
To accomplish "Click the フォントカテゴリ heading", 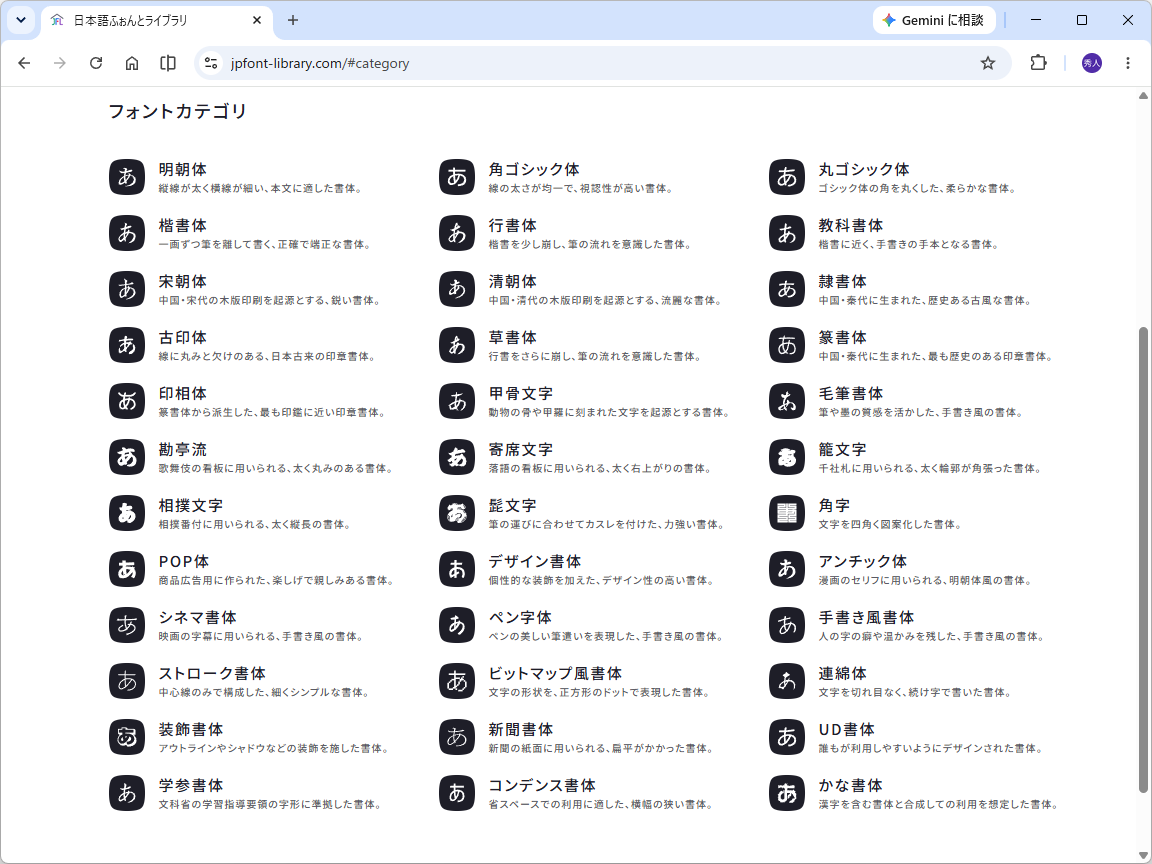I will pyautogui.click(x=177, y=111).
